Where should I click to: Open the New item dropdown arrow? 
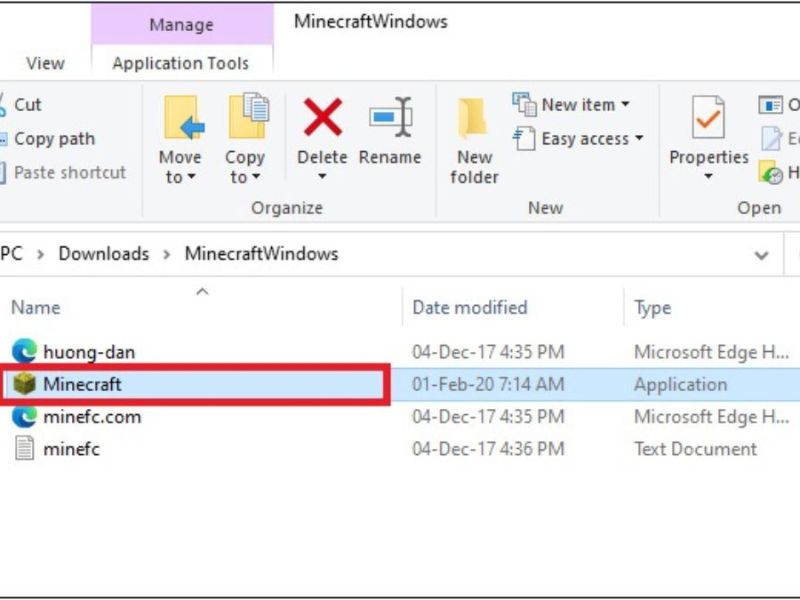[x=625, y=105]
